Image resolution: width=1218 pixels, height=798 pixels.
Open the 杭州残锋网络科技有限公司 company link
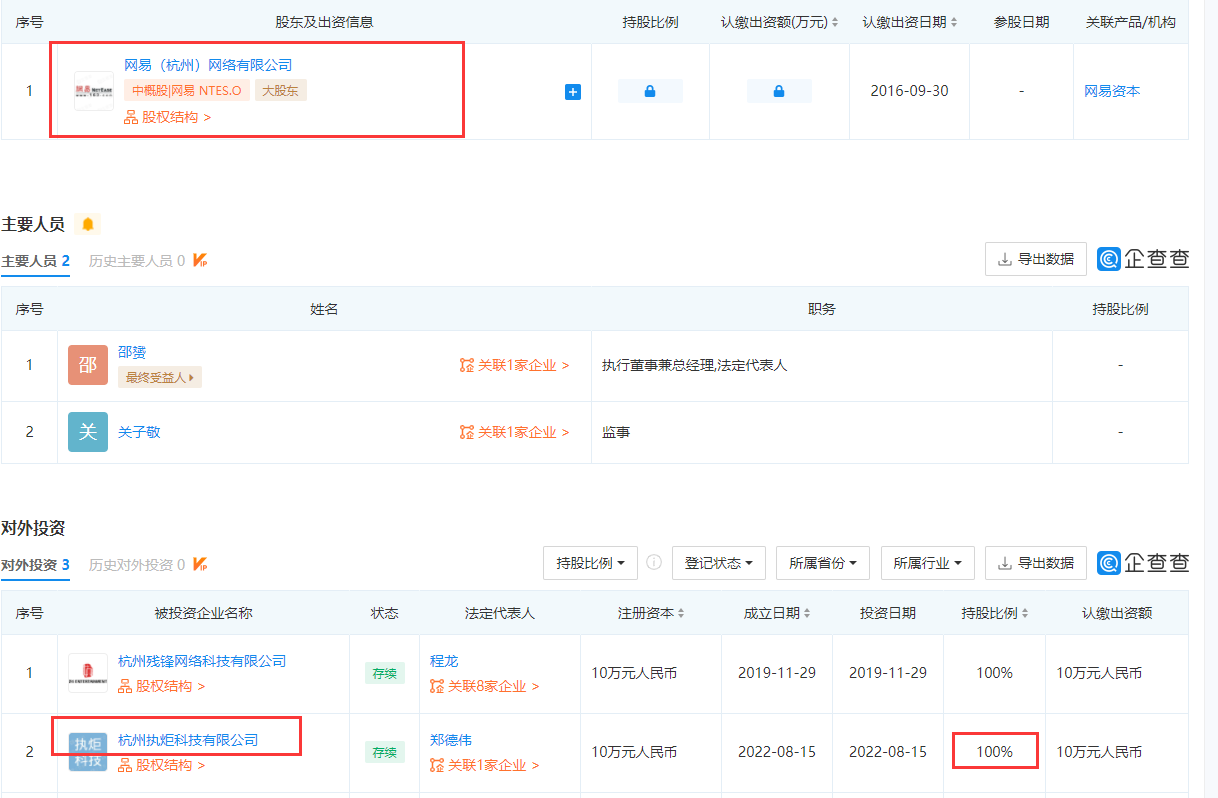point(202,661)
